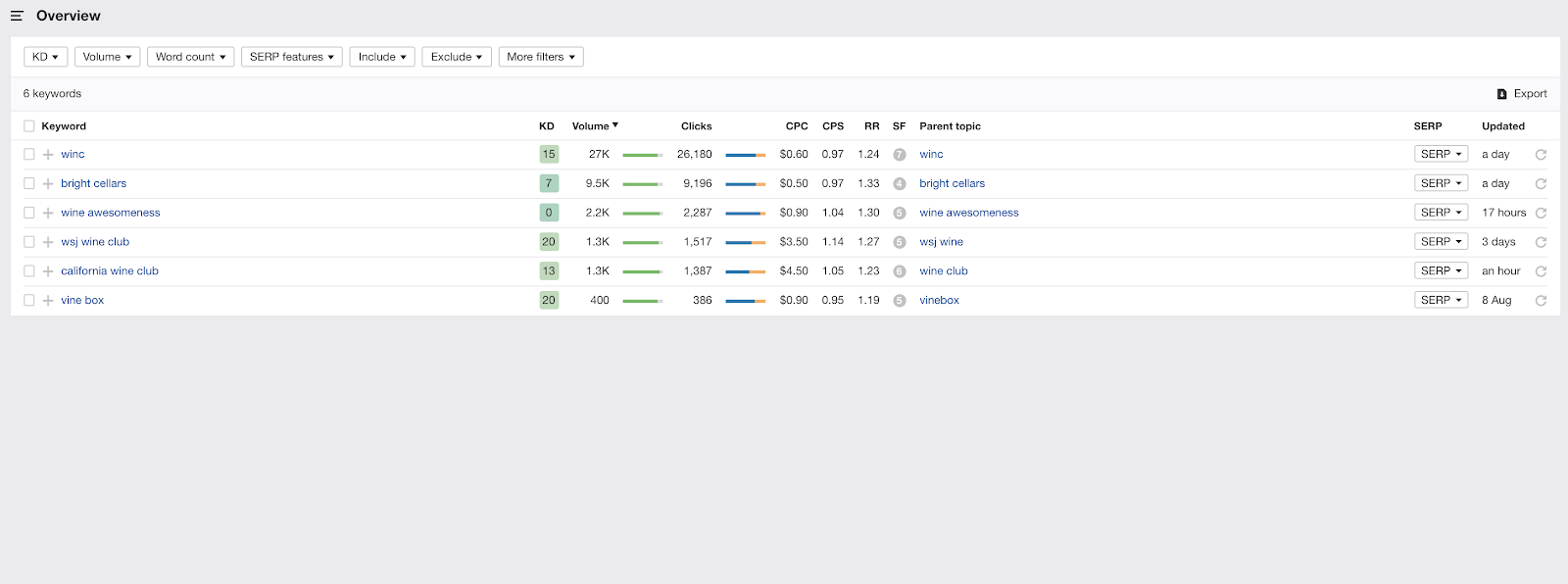1568x584 pixels.
Task: Open the wine awesomeness keyword link
Action: (x=111, y=213)
